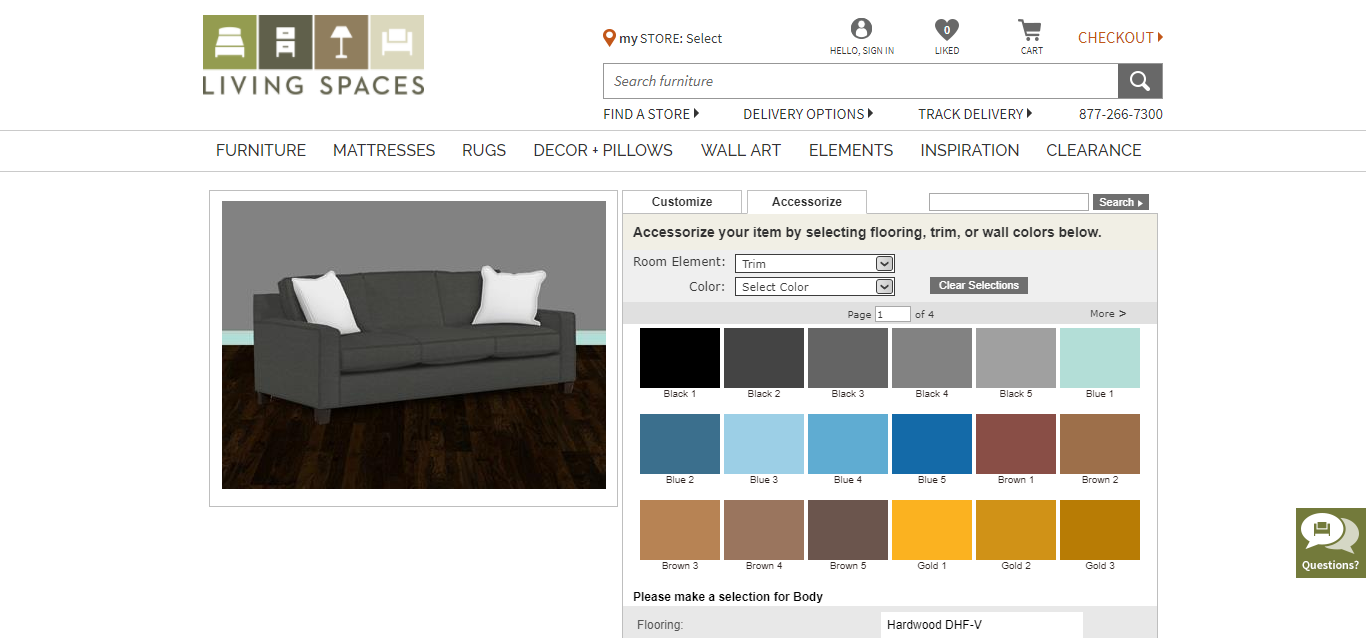Image resolution: width=1366 pixels, height=638 pixels.
Task: Select the Gold 1 swatch
Action: 932,530
